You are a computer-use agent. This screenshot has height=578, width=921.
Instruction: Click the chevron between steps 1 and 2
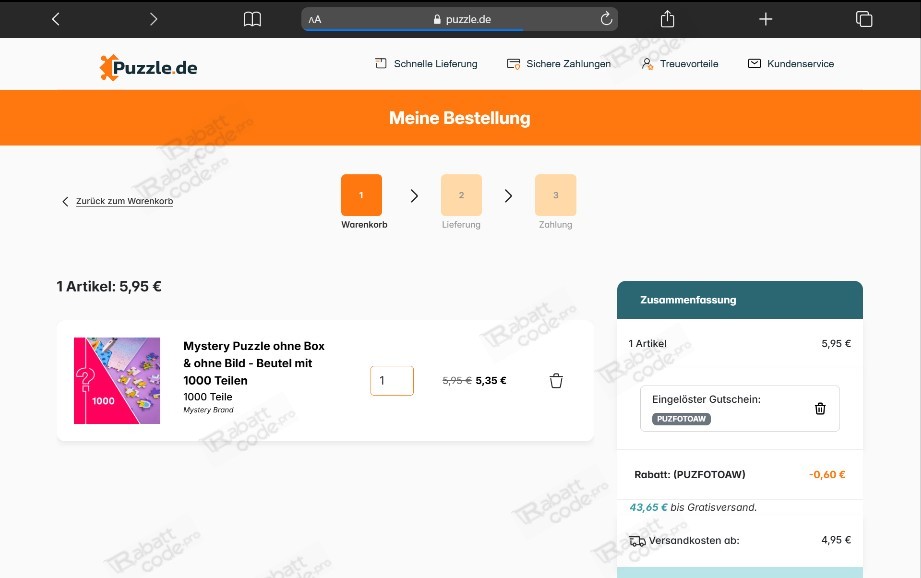click(414, 196)
